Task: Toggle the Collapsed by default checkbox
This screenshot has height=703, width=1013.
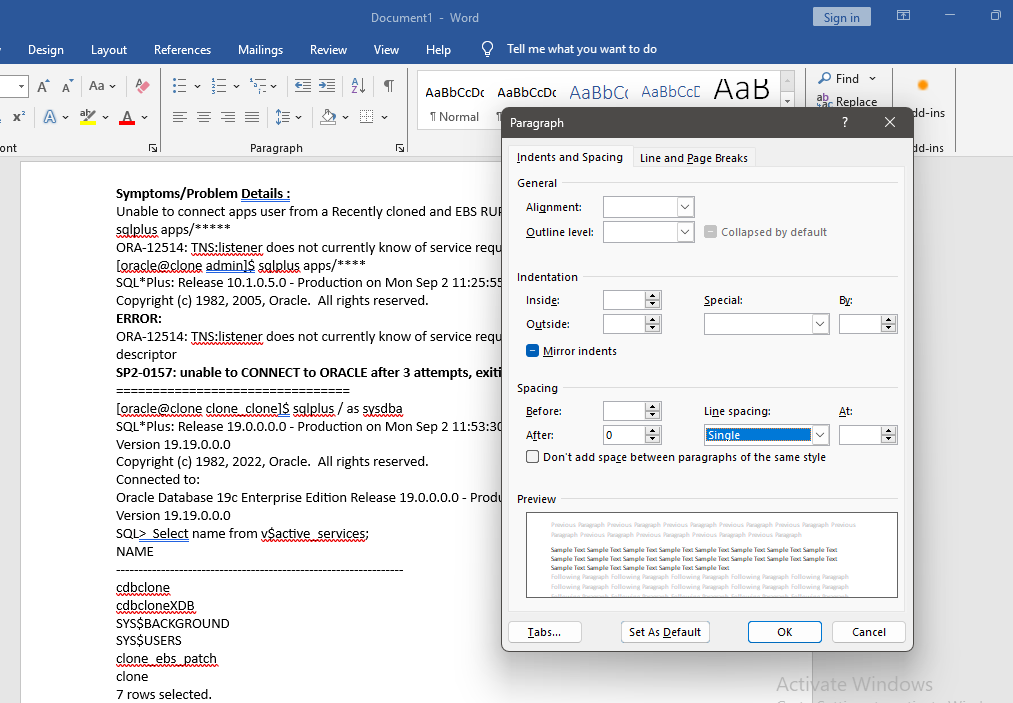Action: [710, 232]
